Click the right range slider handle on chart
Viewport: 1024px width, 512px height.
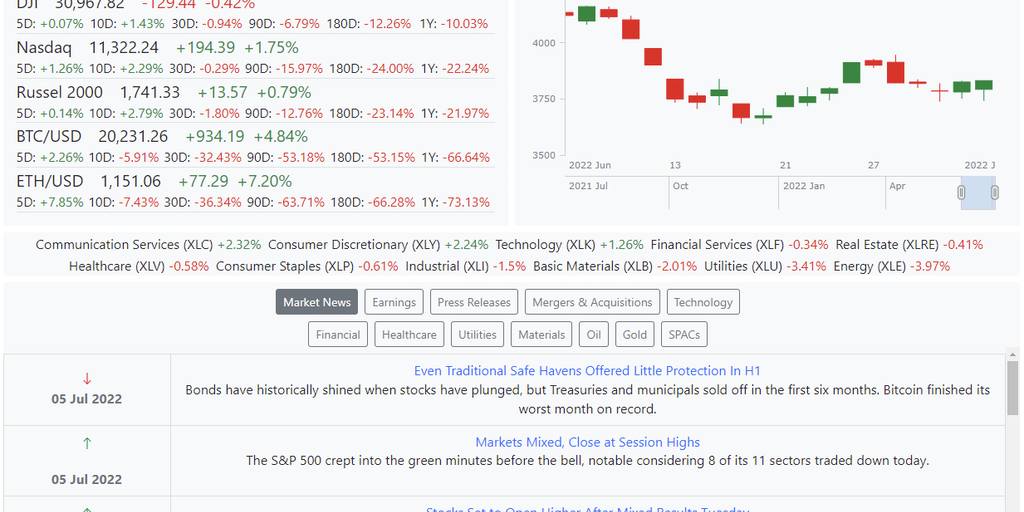[994, 192]
